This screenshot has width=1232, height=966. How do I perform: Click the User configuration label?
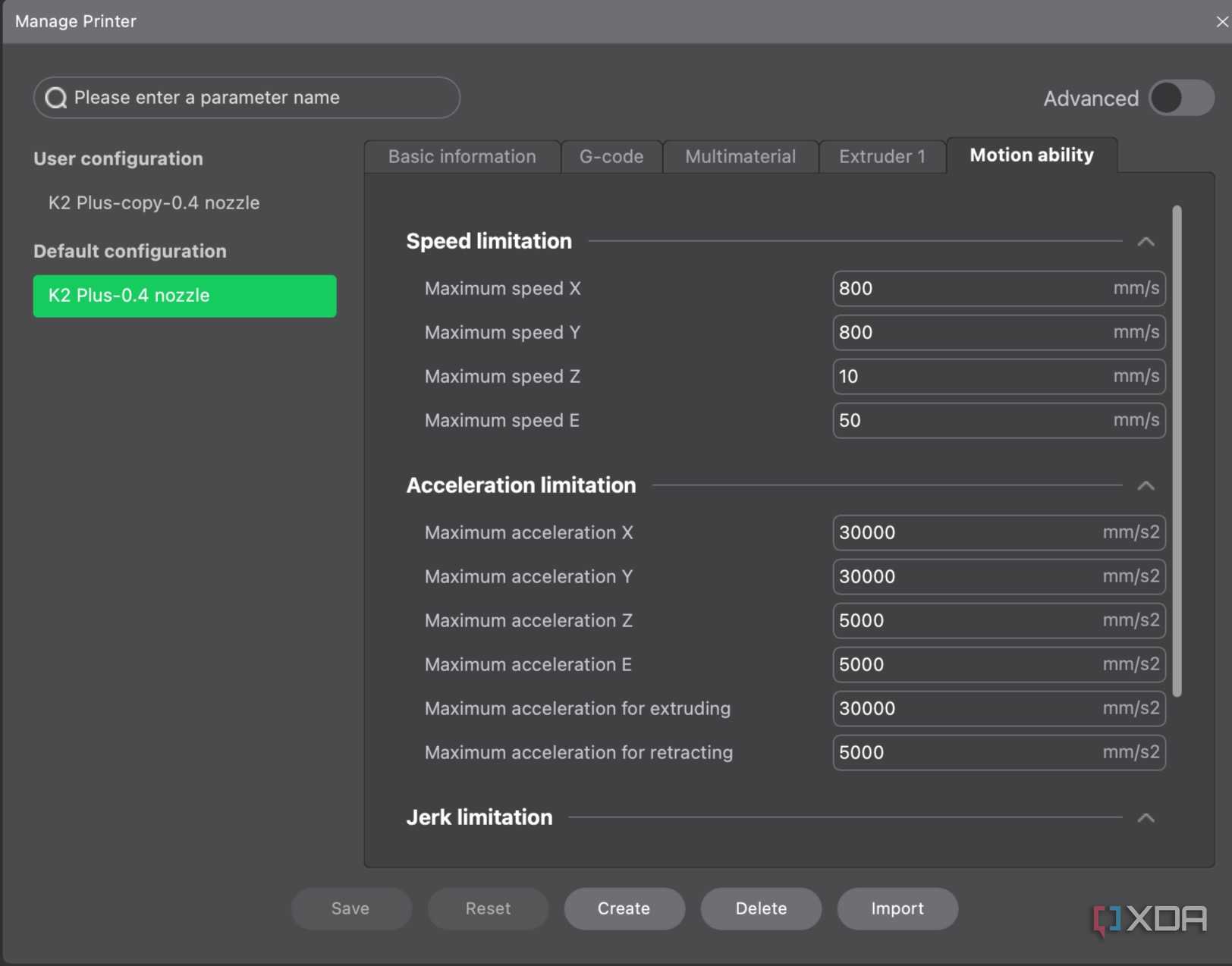tap(118, 158)
